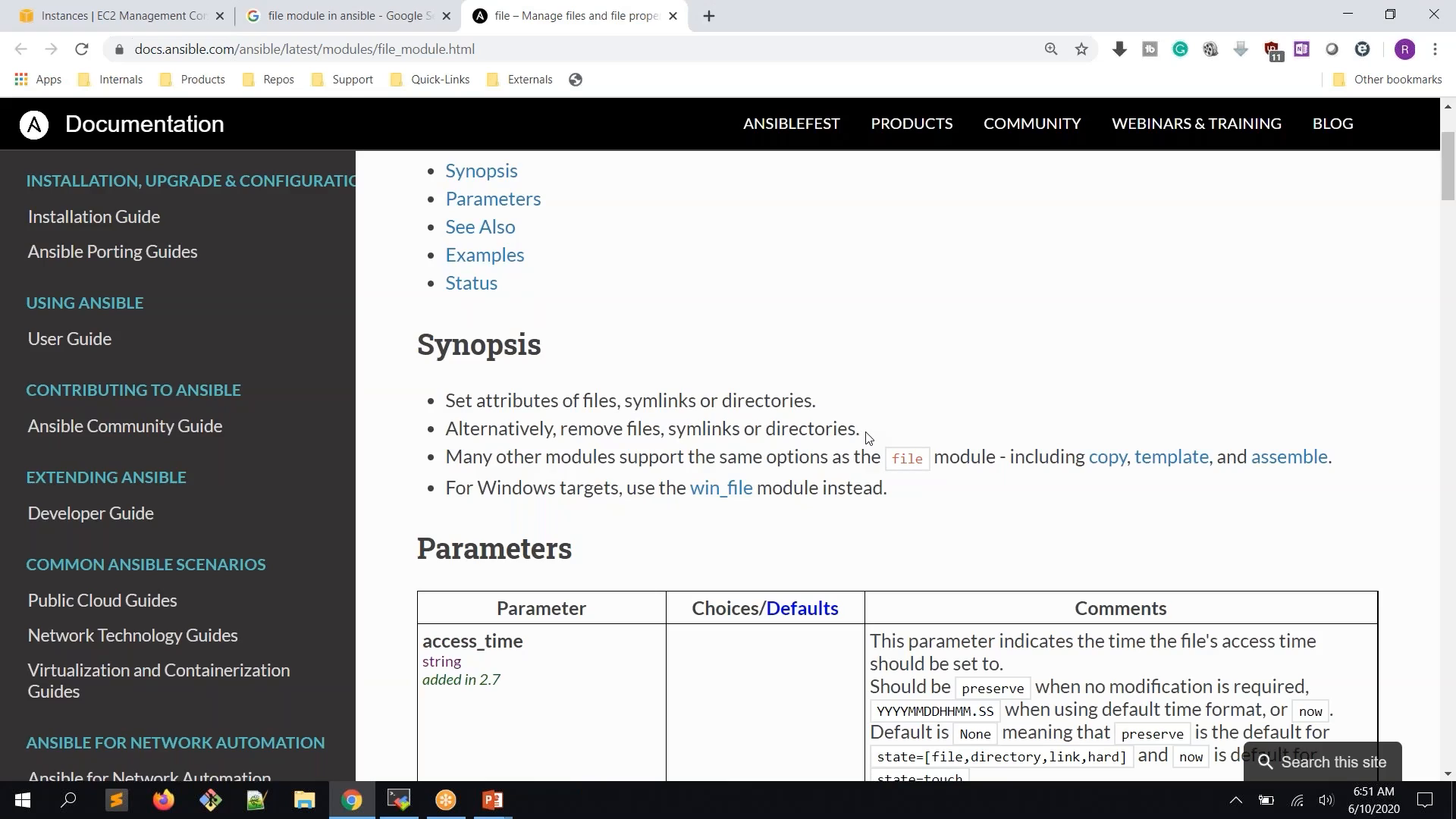Image resolution: width=1456 pixels, height=819 pixels.
Task: Open the COMMUNITY menu item
Action: coord(1032,124)
